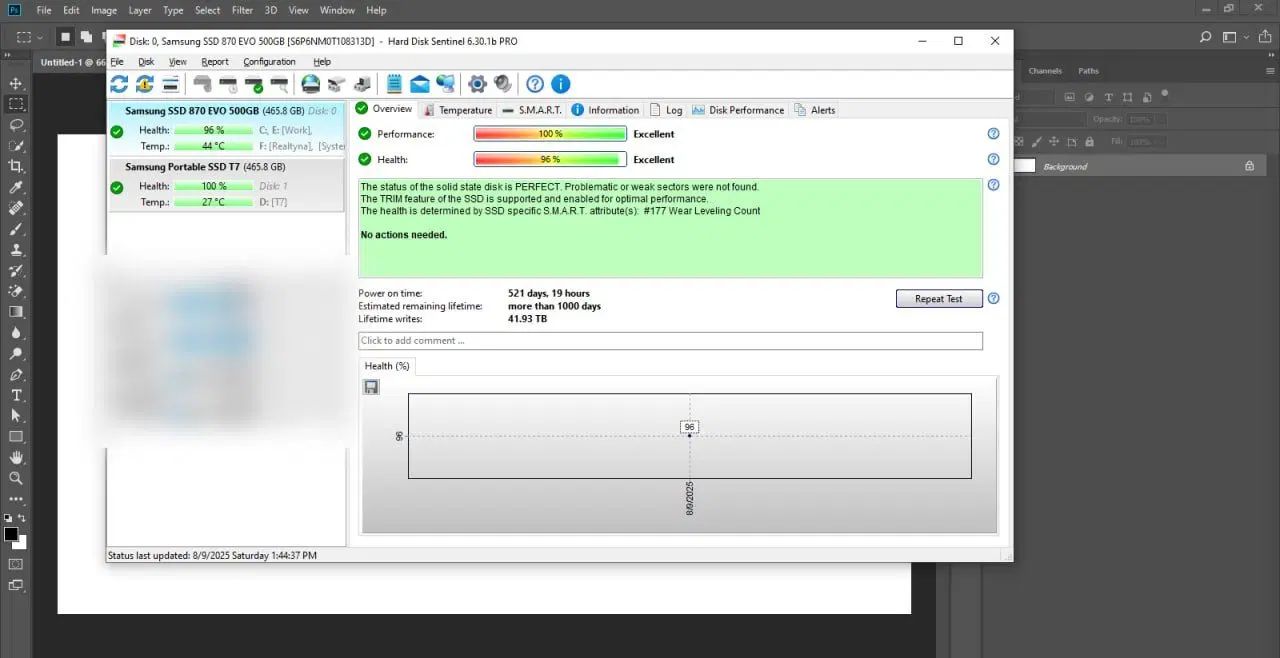Select Photoshop Untitled-1 document tab
Screen dimensions: 1280x658
click(73, 62)
